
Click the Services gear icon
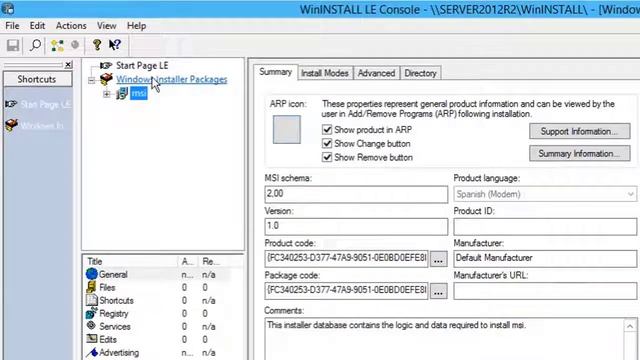pyautogui.click(x=91, y=326)
